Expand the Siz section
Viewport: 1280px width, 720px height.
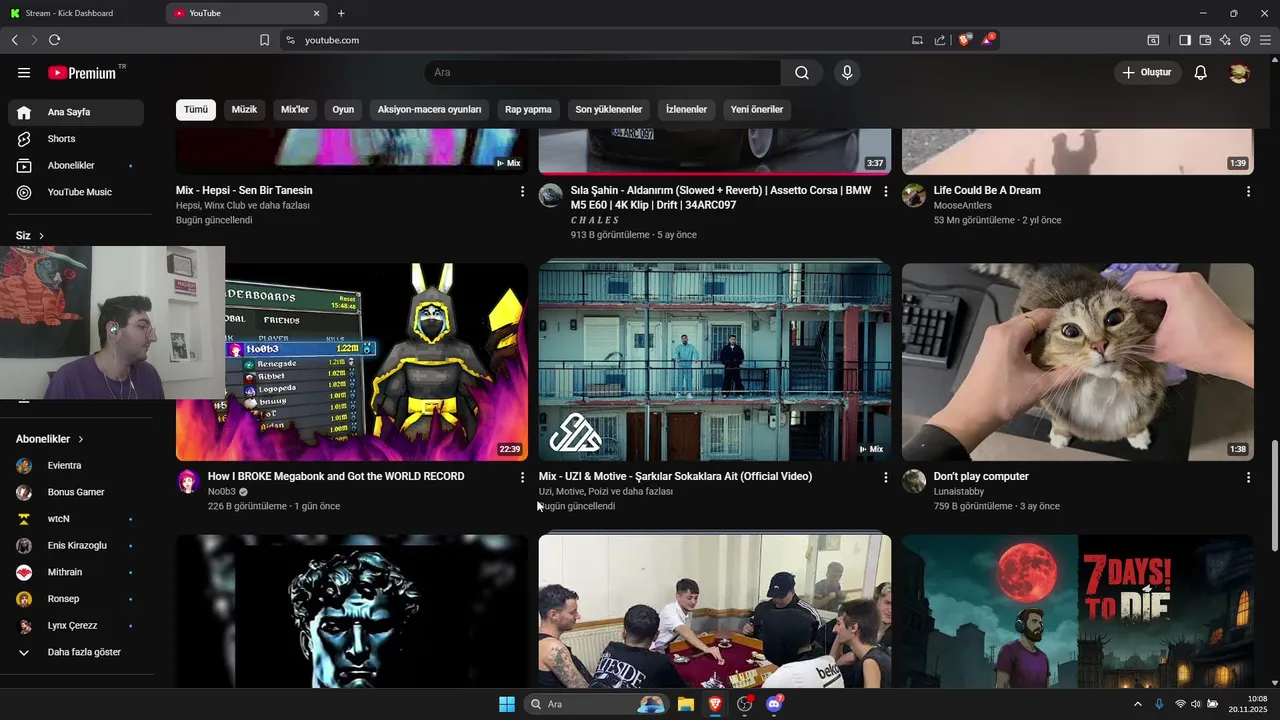30,236
